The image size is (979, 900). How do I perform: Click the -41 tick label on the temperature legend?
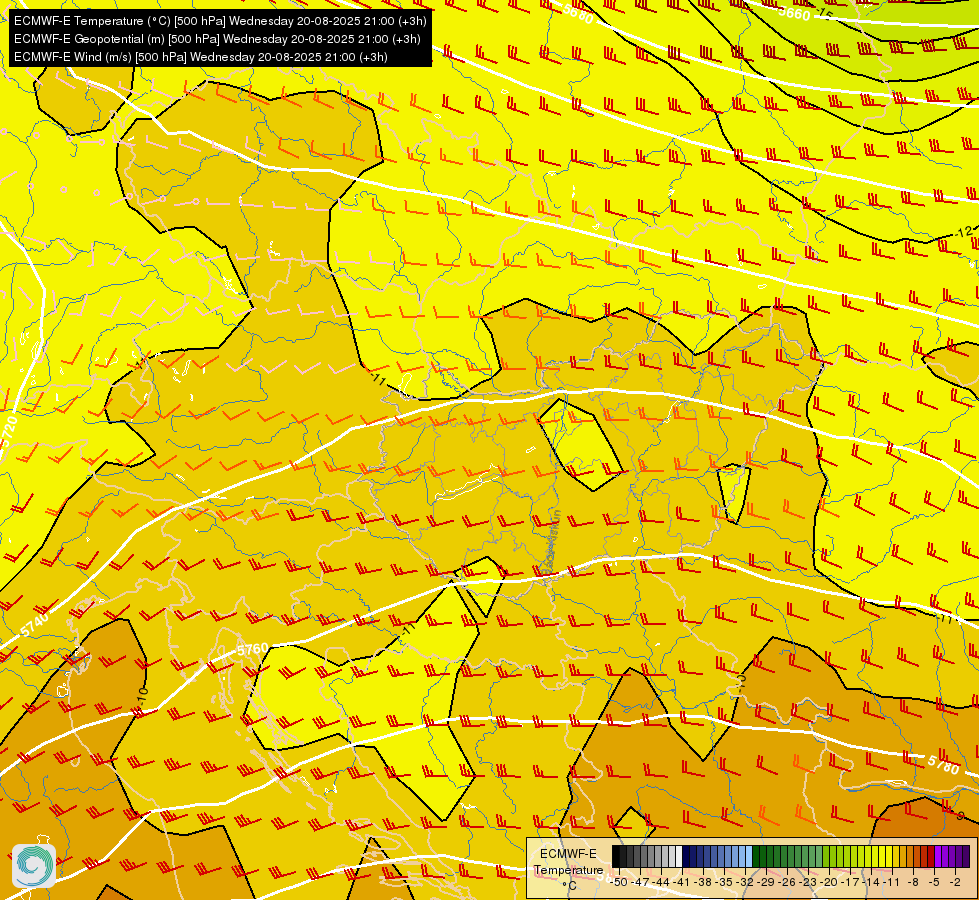682,882
